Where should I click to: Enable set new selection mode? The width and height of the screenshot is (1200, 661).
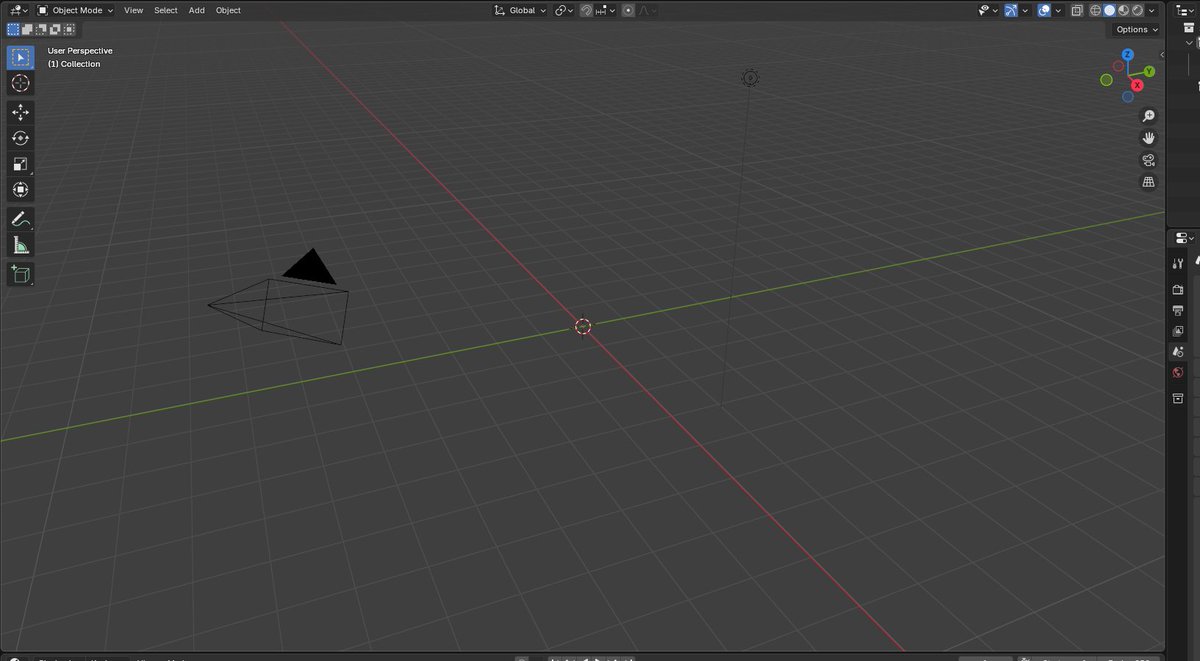[x=13, y=30]
